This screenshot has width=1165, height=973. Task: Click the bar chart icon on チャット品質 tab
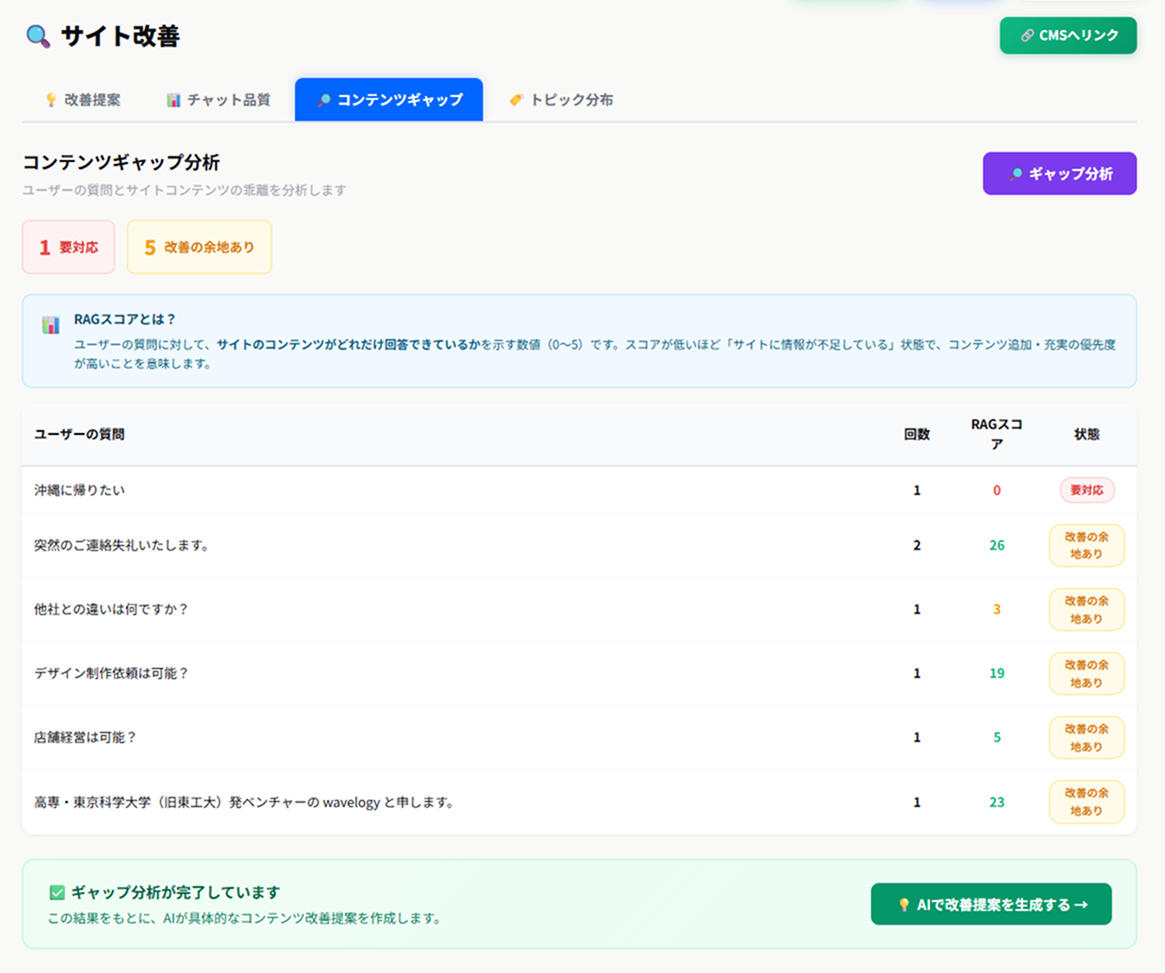click(173, 100)
